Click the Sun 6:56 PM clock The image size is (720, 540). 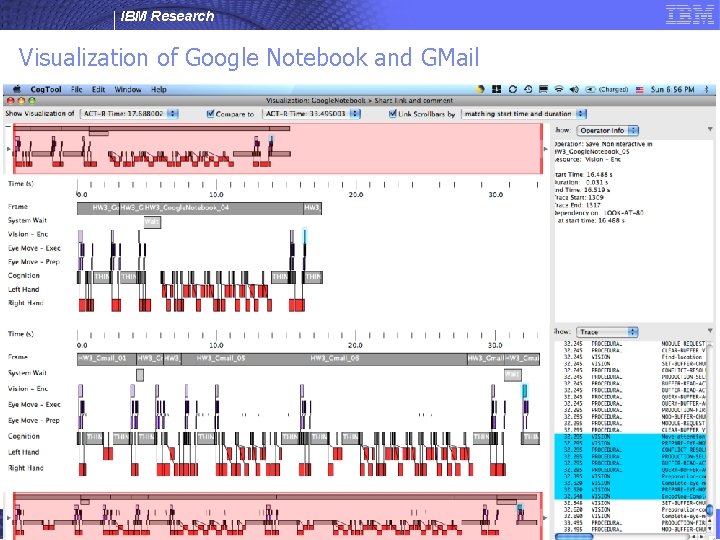click(672, 90)
